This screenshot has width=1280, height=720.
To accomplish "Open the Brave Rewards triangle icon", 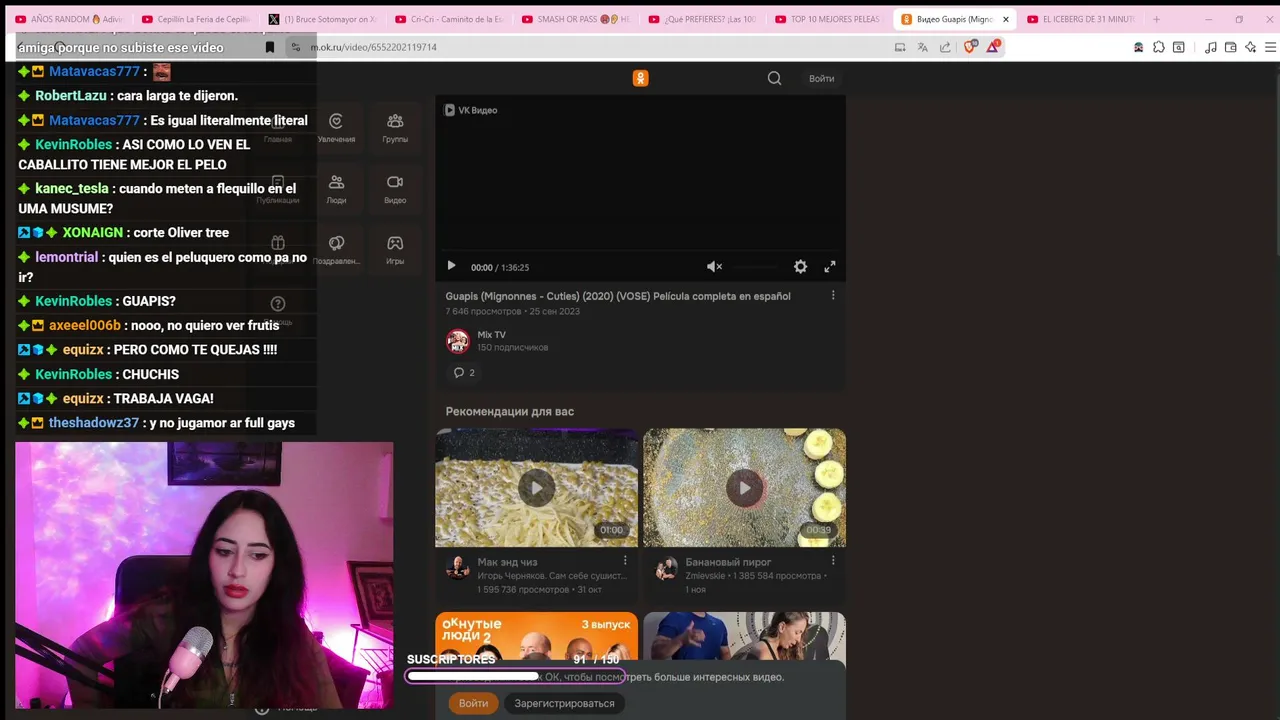I will coord(993,47).
